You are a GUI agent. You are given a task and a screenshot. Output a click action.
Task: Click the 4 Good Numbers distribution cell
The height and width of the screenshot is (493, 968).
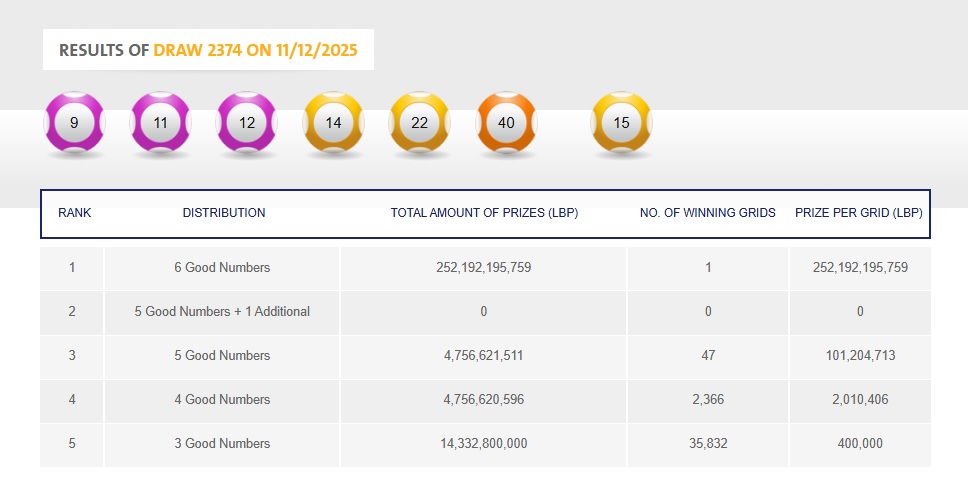pos(222,400)
